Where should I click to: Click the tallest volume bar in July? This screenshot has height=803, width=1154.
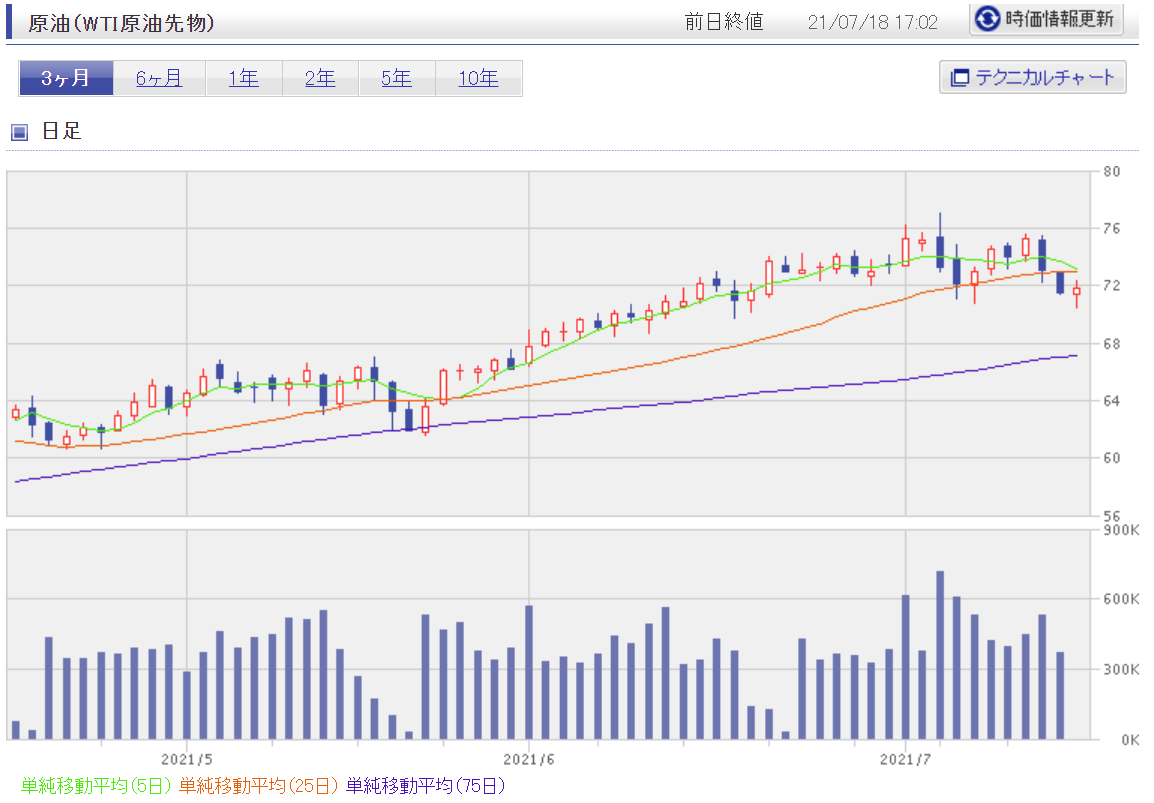coord(940,655)
